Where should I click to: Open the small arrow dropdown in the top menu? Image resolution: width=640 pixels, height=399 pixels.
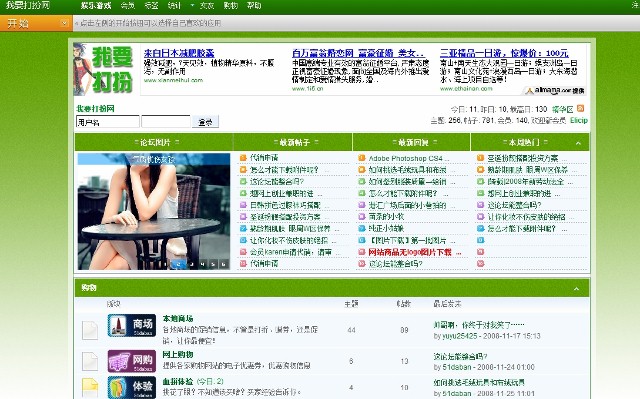[x=192, y=5]
